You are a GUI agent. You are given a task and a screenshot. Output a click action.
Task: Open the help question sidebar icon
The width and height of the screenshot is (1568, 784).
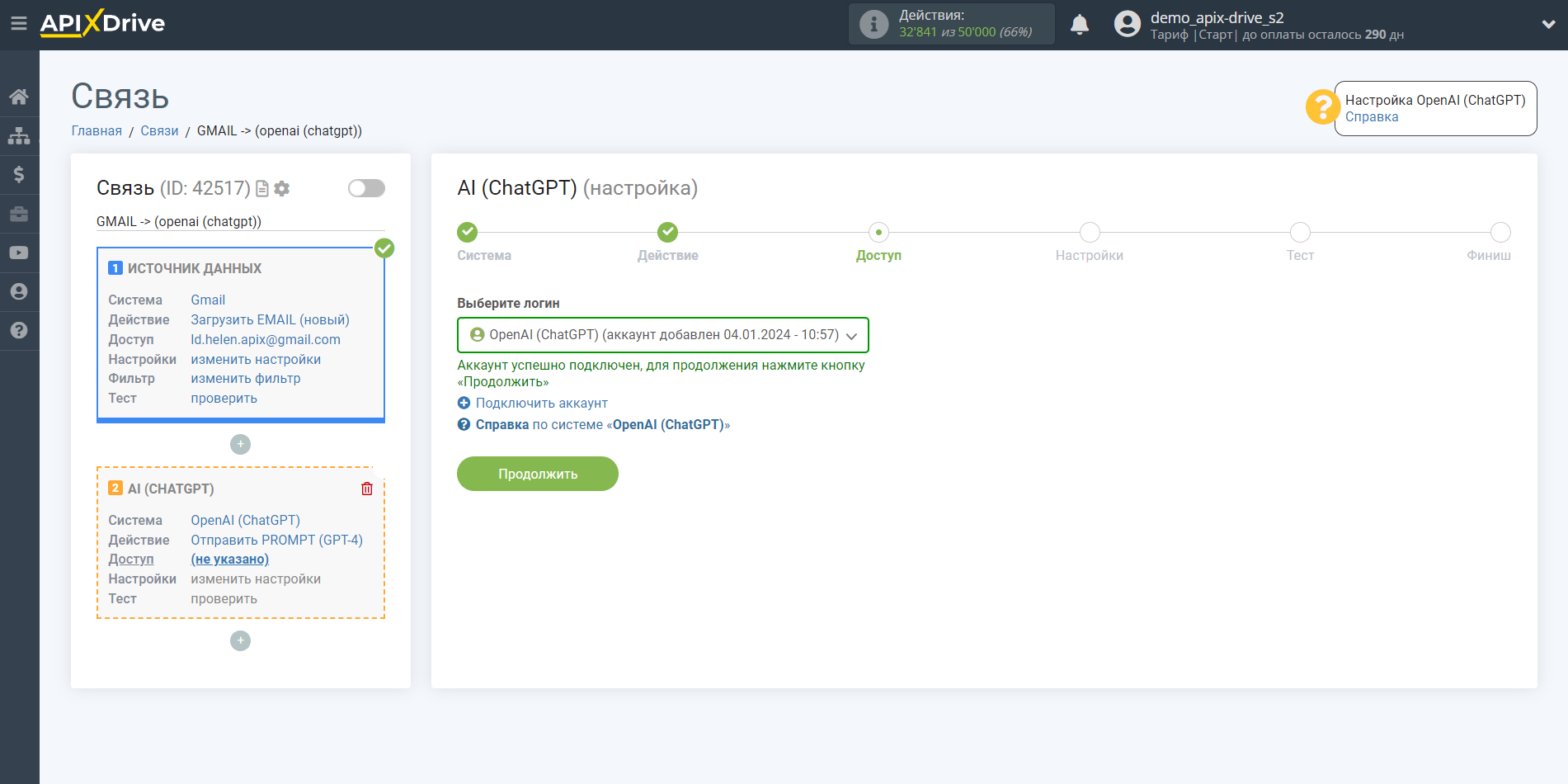19,330
